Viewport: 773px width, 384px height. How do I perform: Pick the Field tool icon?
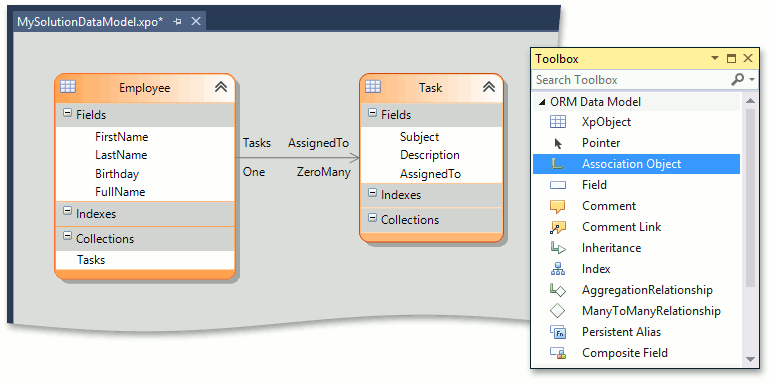(x=558, y=185)
